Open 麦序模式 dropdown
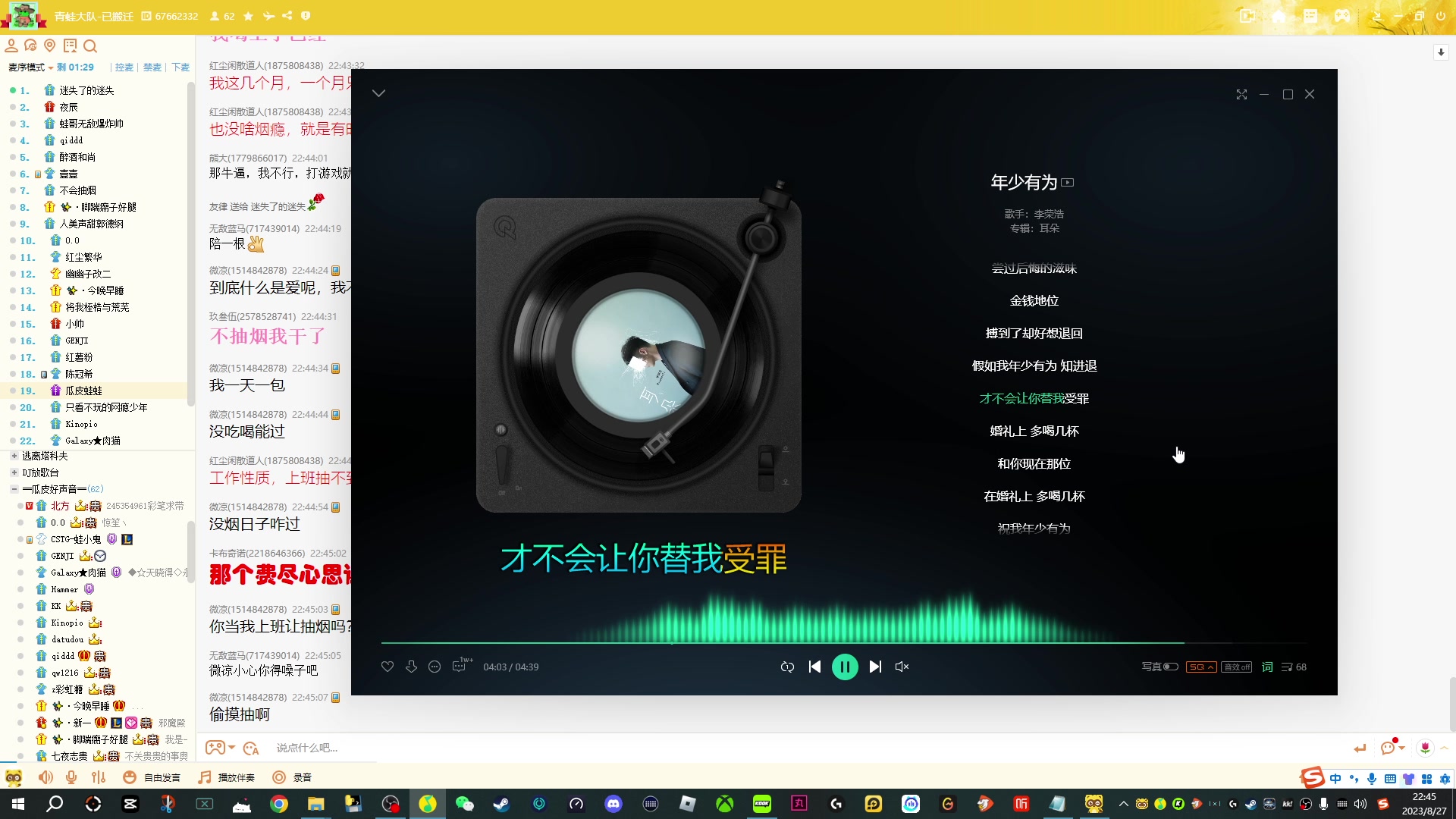 (30, 67)
